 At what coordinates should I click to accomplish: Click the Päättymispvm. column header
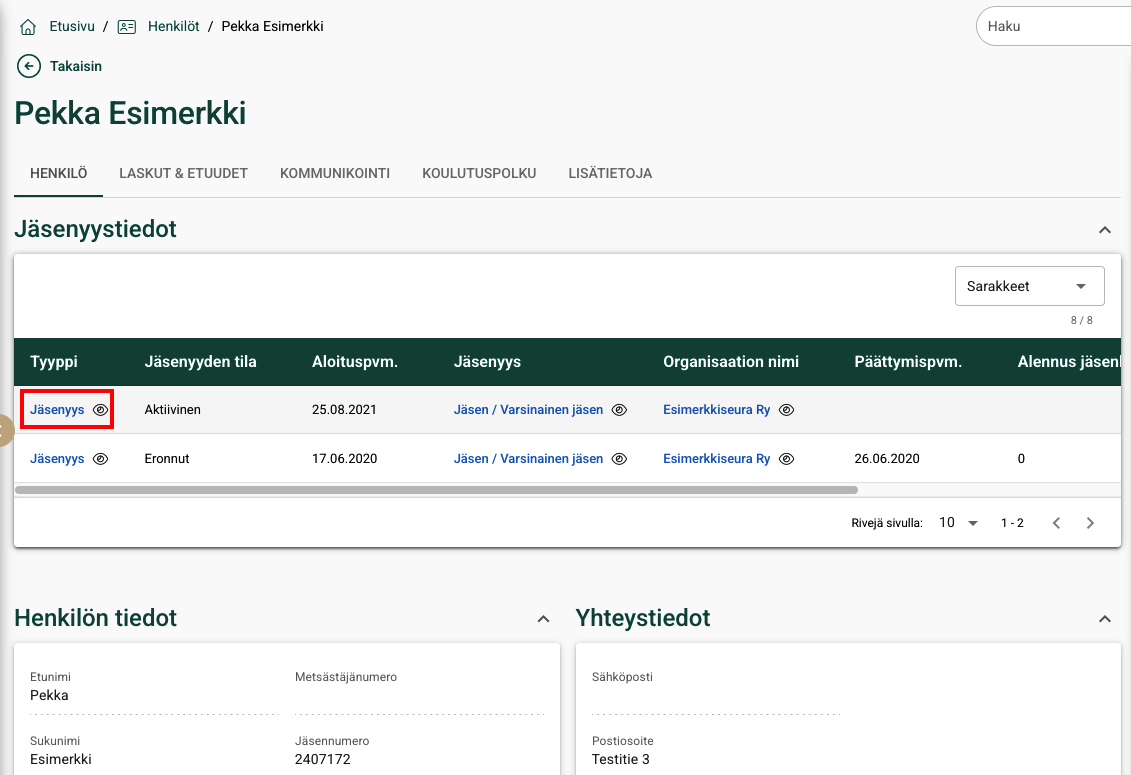tap(908, 362)
